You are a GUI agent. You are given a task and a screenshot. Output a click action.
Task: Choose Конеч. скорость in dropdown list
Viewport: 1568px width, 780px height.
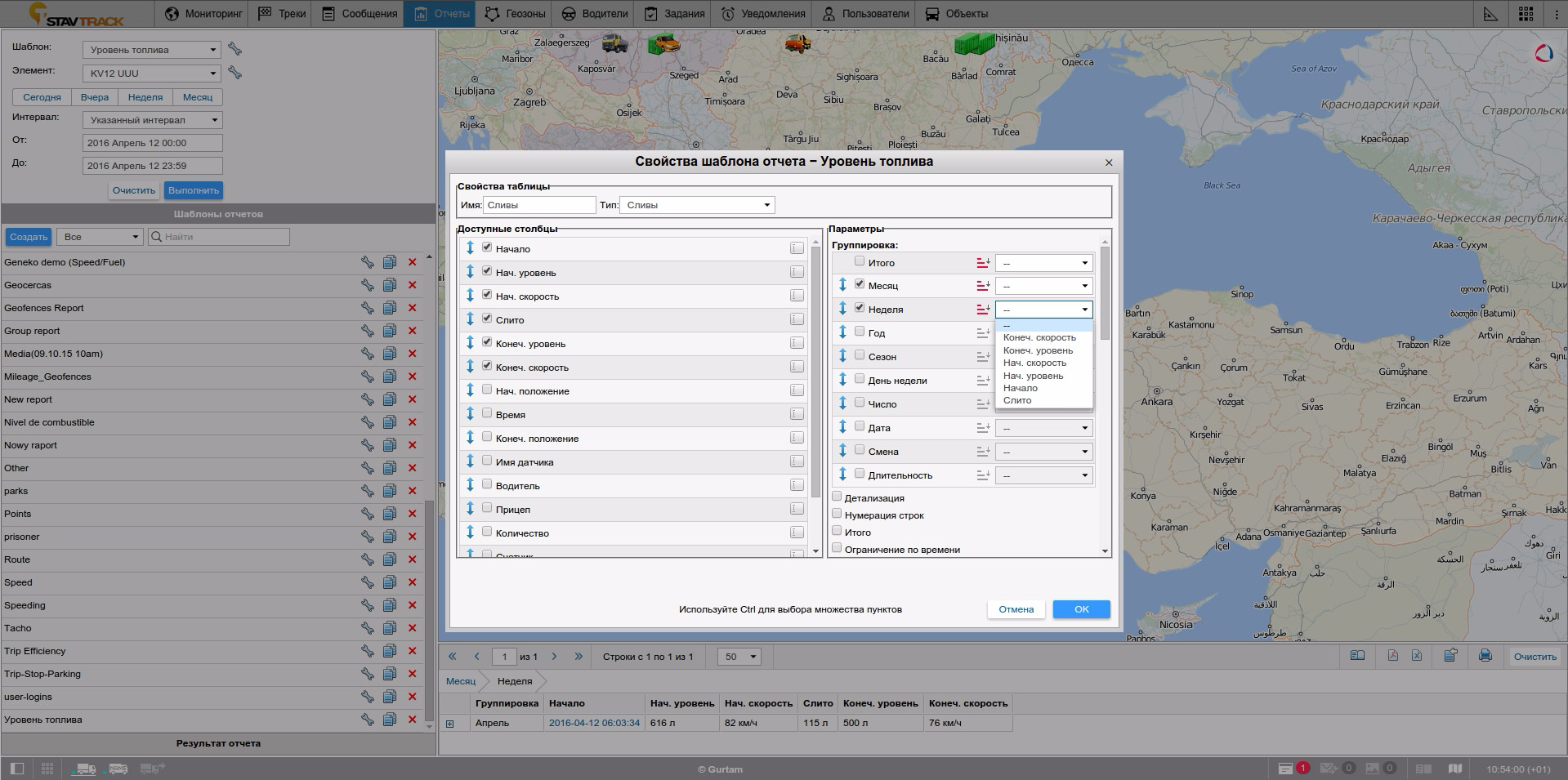pos(1039,337)
